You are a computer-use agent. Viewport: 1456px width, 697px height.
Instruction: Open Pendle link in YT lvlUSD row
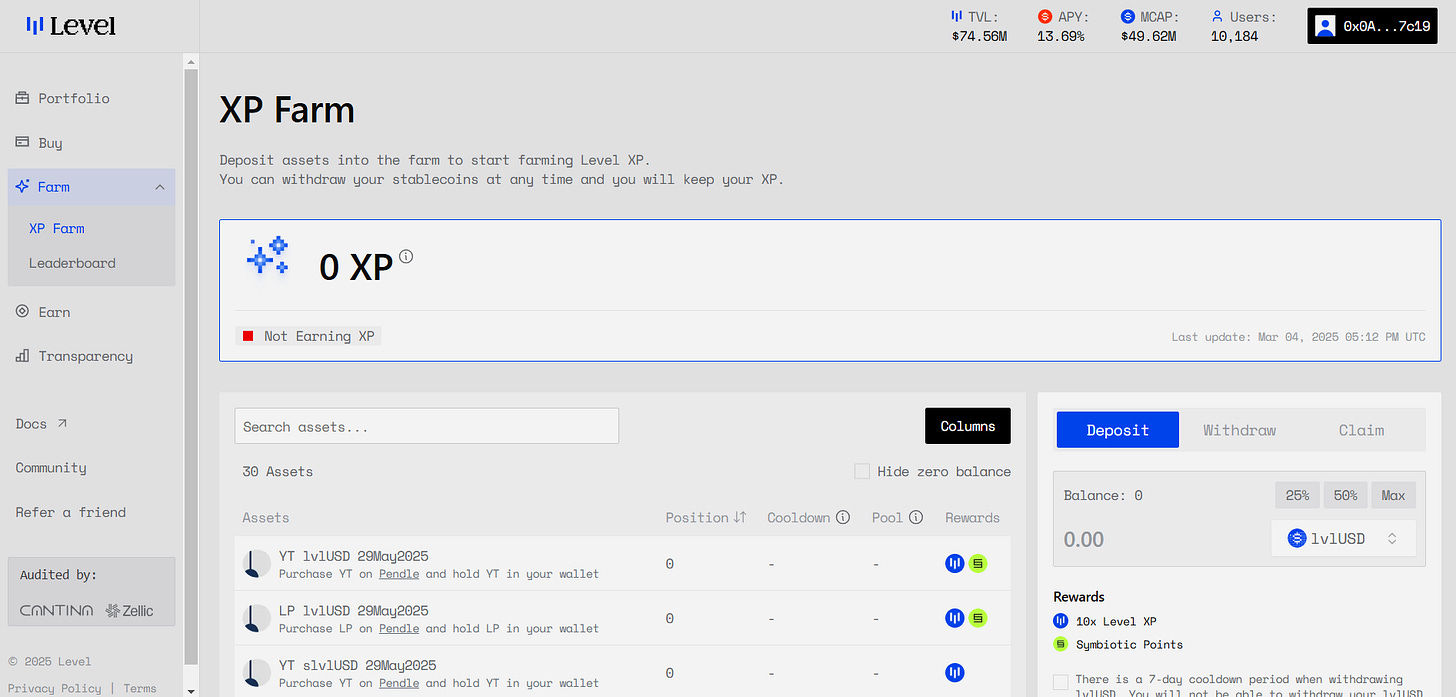point(399,574)
